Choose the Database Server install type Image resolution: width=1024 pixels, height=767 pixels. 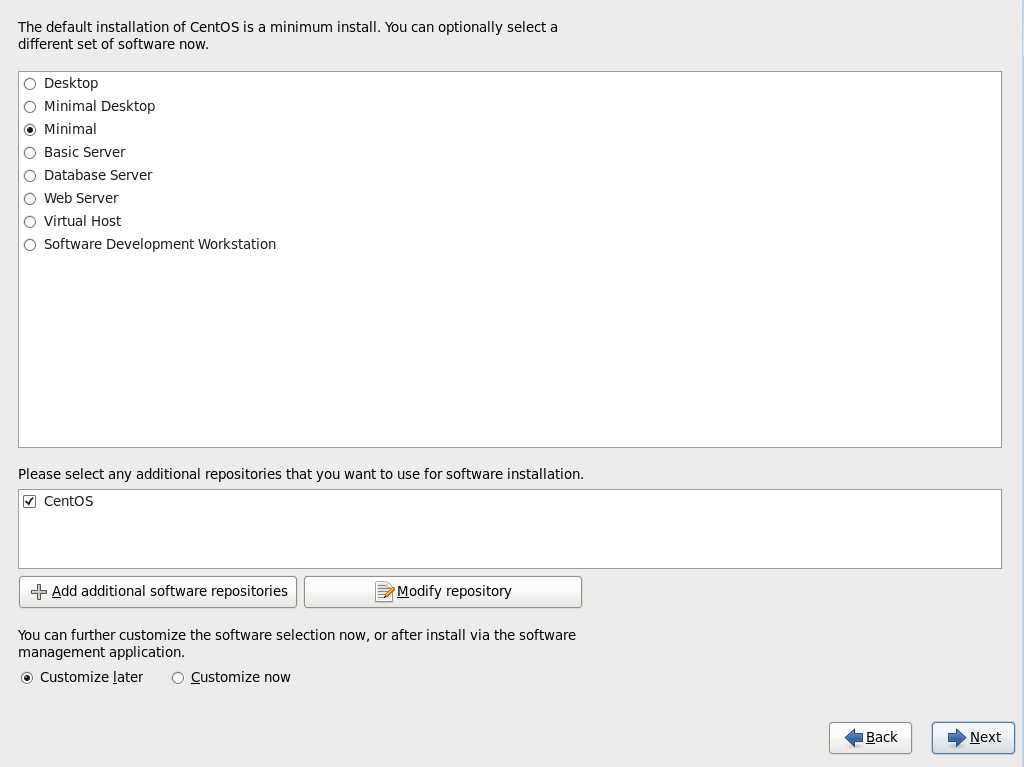pos(30,175)
